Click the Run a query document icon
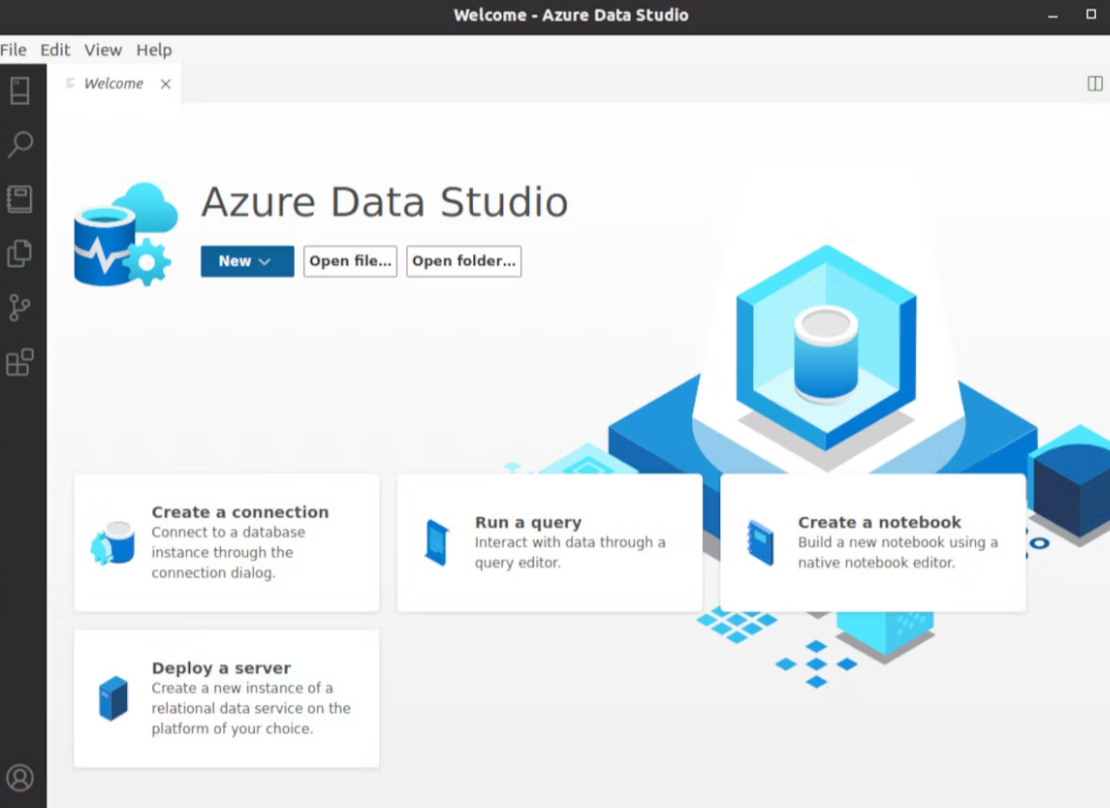The image size is (1110, 808). coord(437,542)
